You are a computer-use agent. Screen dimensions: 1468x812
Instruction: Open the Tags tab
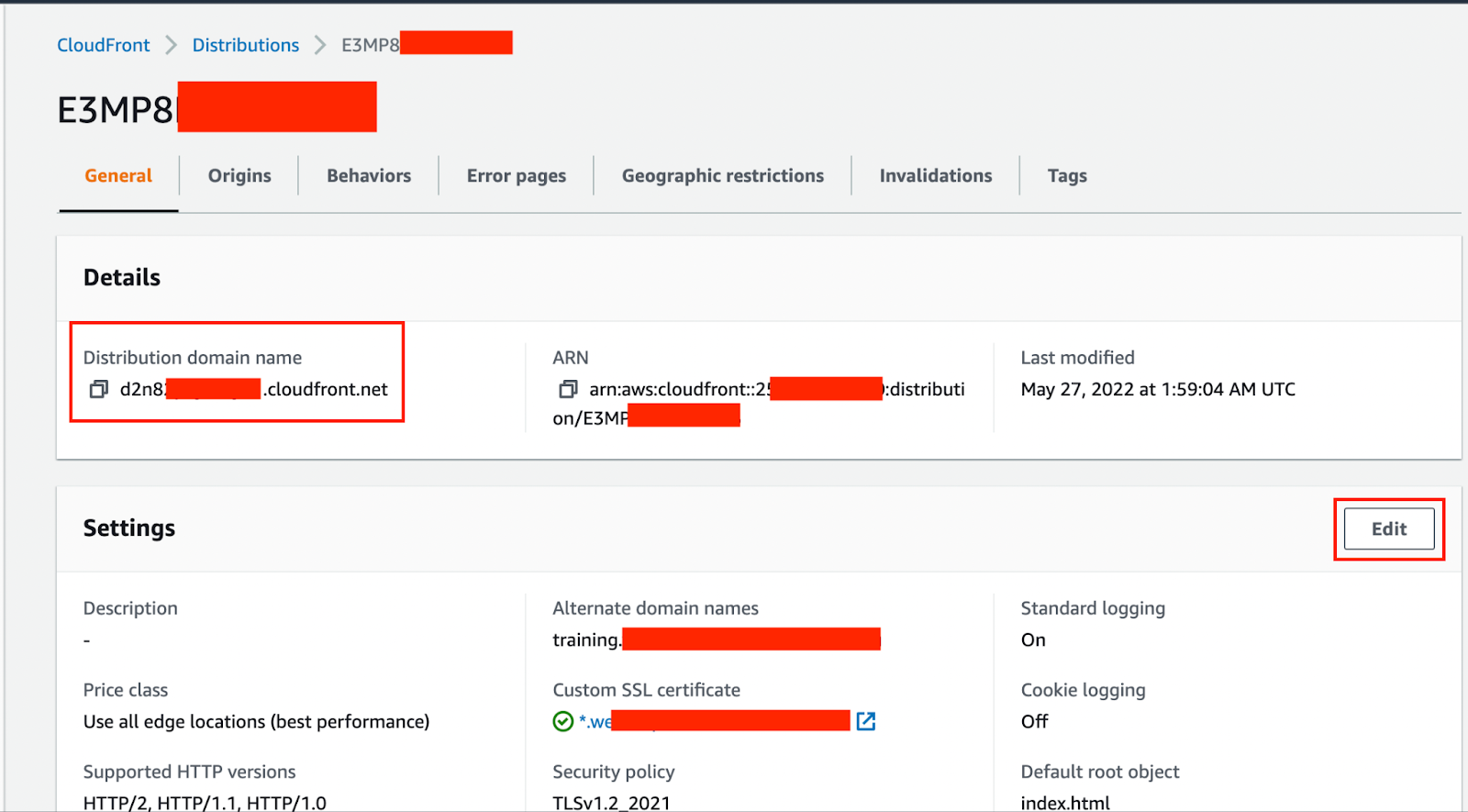click(1067, 175)
